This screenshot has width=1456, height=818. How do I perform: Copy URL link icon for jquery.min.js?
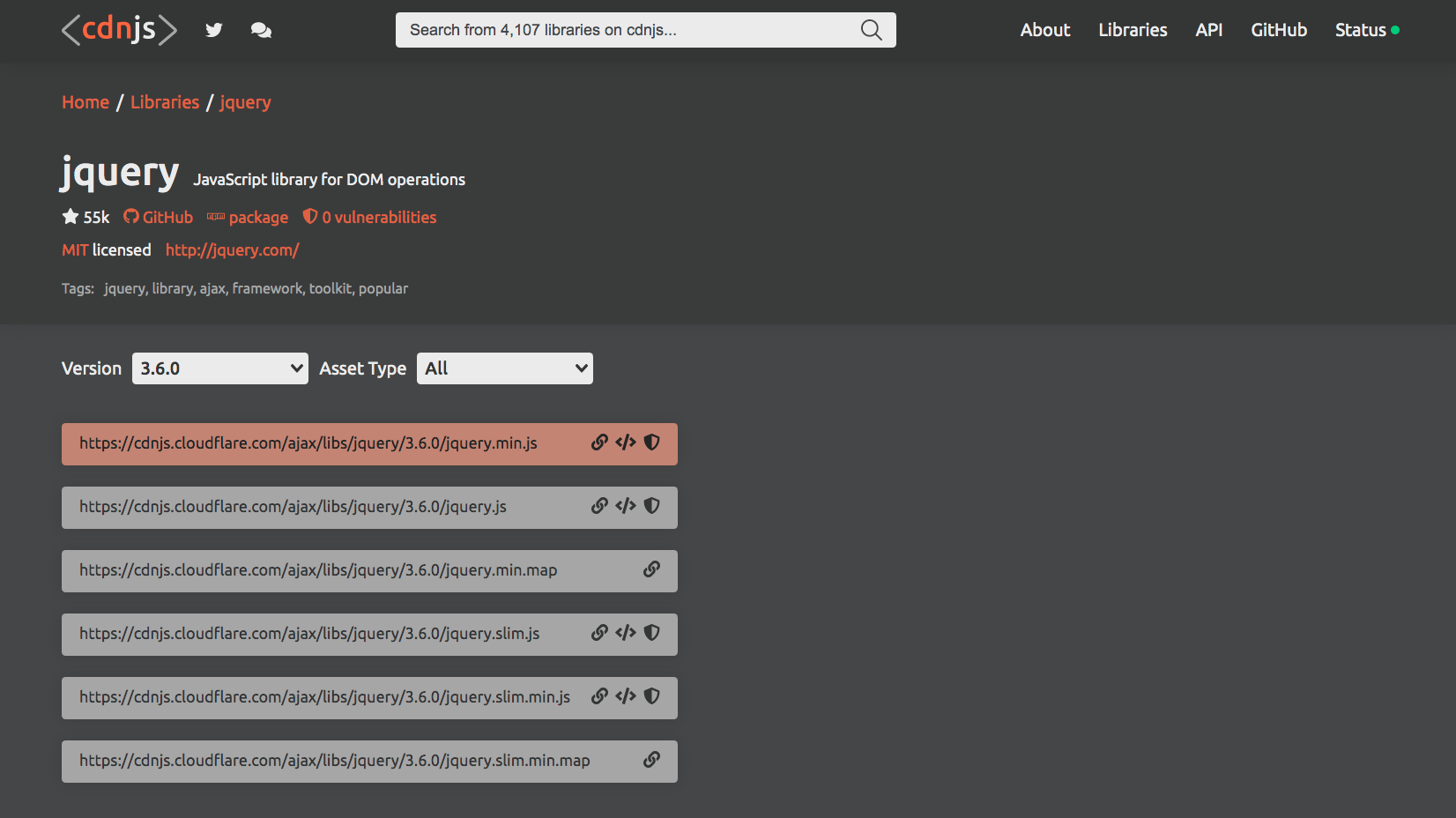pos(599,442)
